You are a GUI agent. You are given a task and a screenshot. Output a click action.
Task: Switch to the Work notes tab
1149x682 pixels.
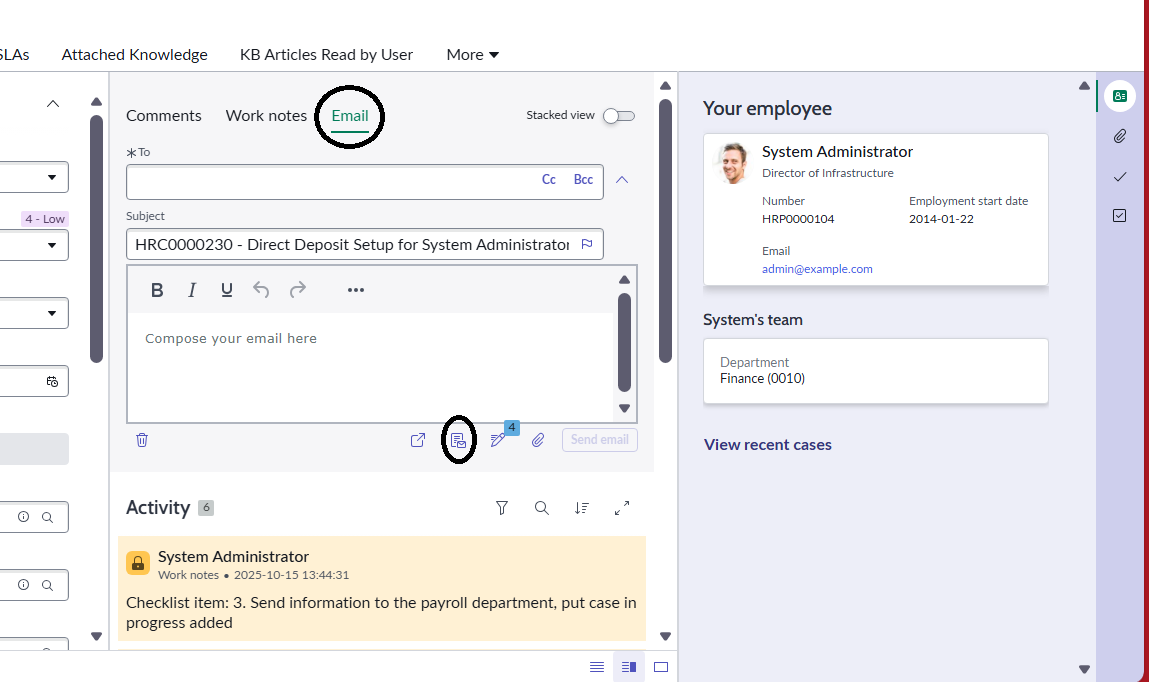[266, 116]
